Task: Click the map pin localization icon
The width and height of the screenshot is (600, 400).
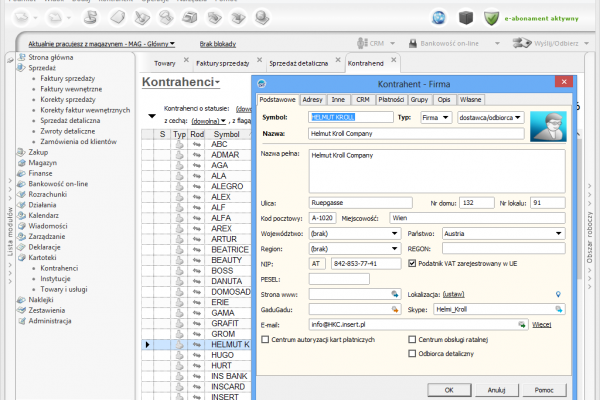Action: pos(557,294)
